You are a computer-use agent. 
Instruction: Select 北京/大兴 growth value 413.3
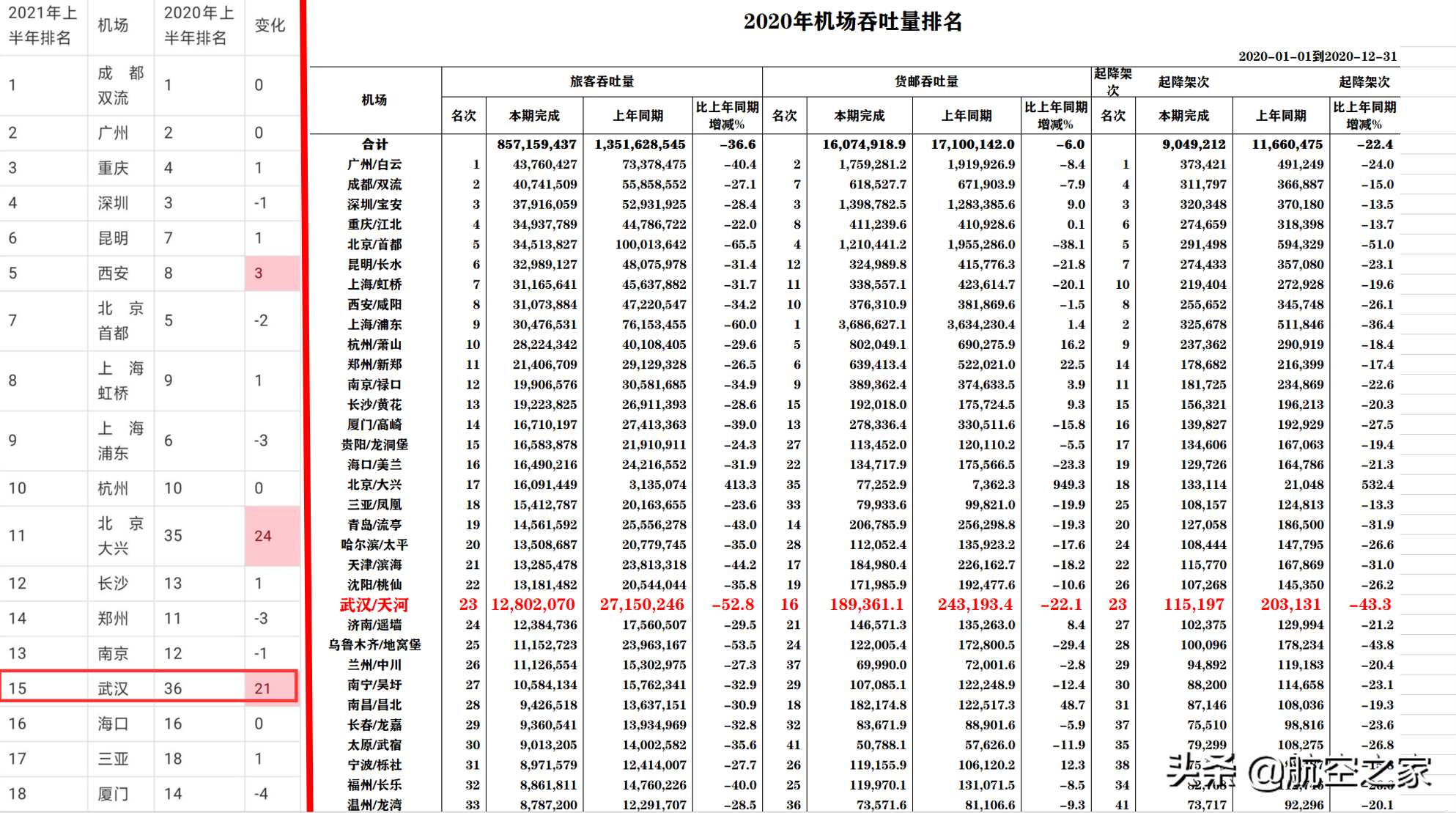click(739, 485)
